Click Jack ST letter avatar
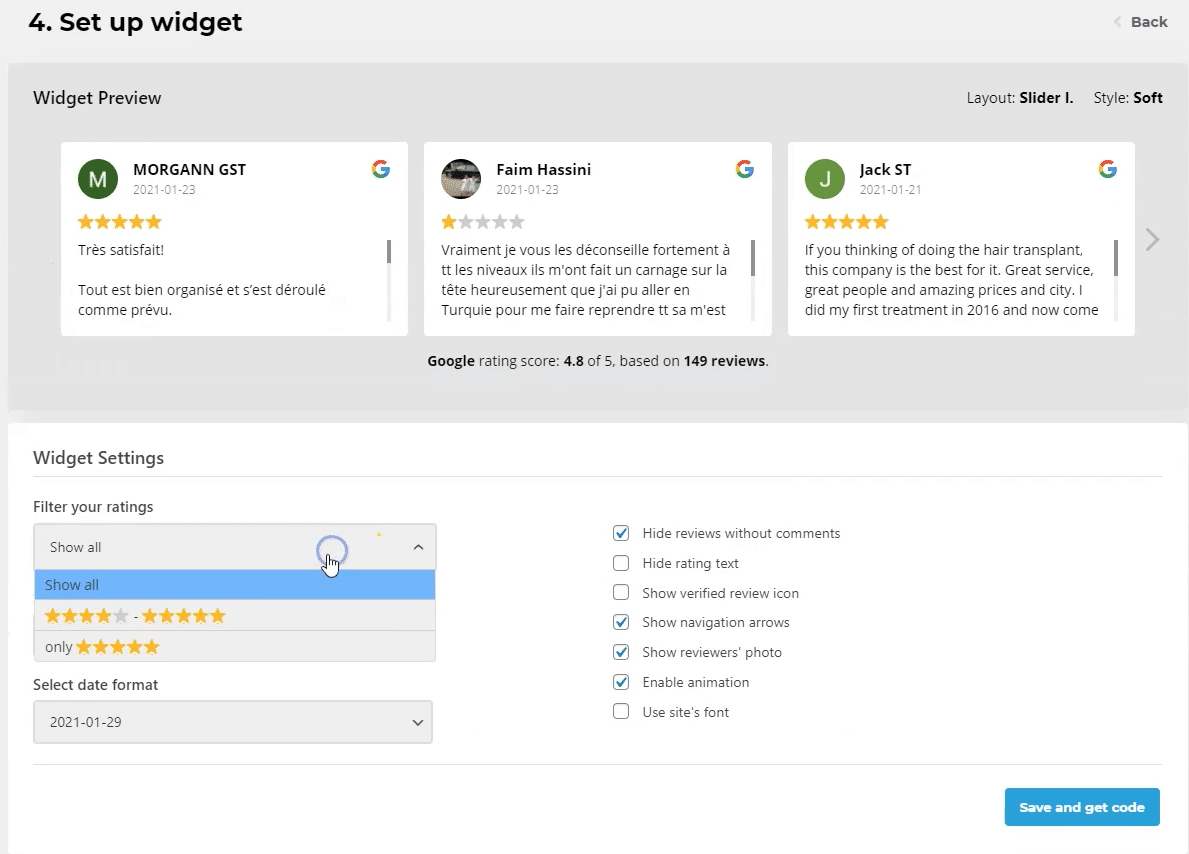This screenshot has height=854, width=1189. coord(824,179)
